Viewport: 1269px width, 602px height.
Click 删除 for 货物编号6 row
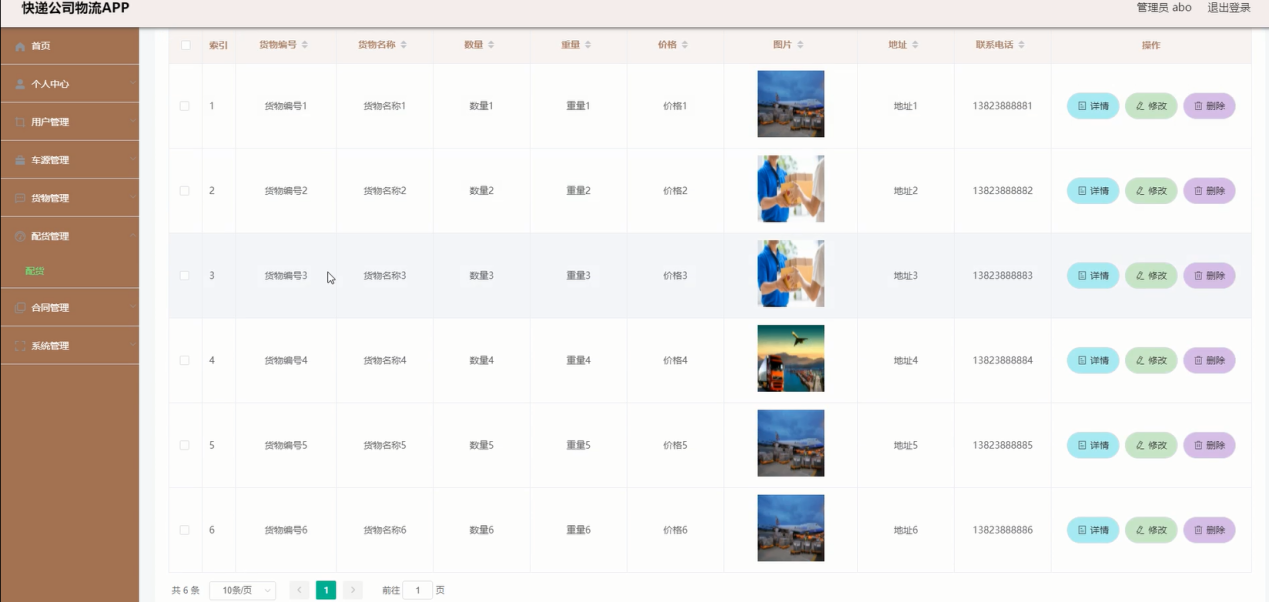[x=1209, y=530]
